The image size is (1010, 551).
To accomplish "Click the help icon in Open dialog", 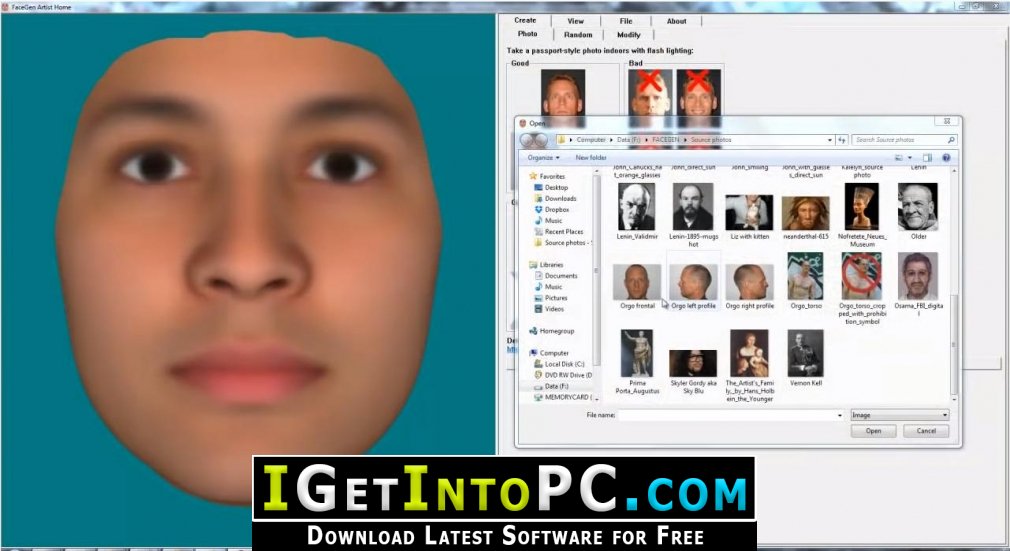I will pyautogui.click(x=946, y=157).
